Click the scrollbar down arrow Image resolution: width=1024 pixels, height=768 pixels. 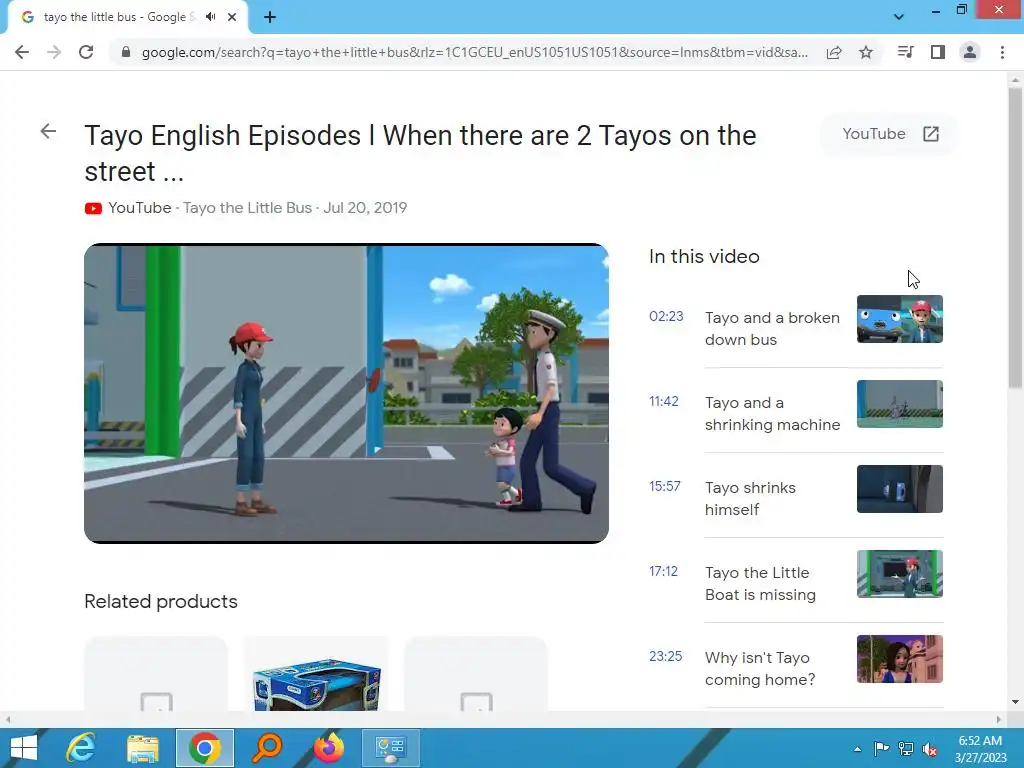point(1015,702)
